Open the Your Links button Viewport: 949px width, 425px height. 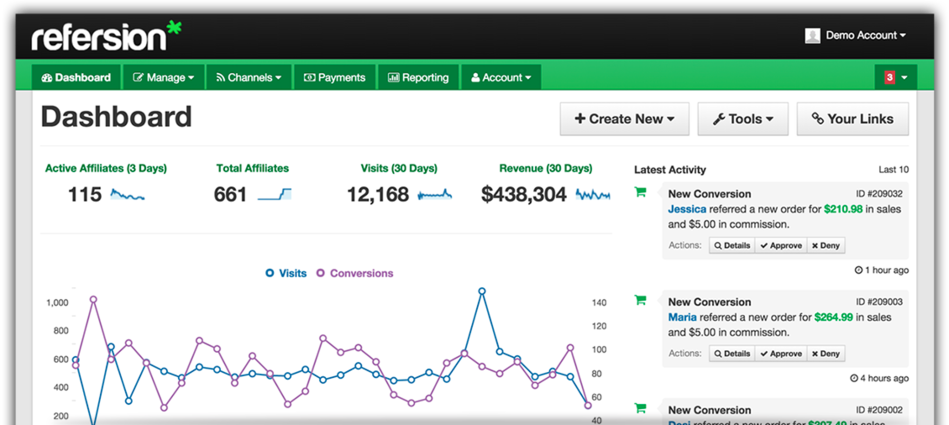852,119
